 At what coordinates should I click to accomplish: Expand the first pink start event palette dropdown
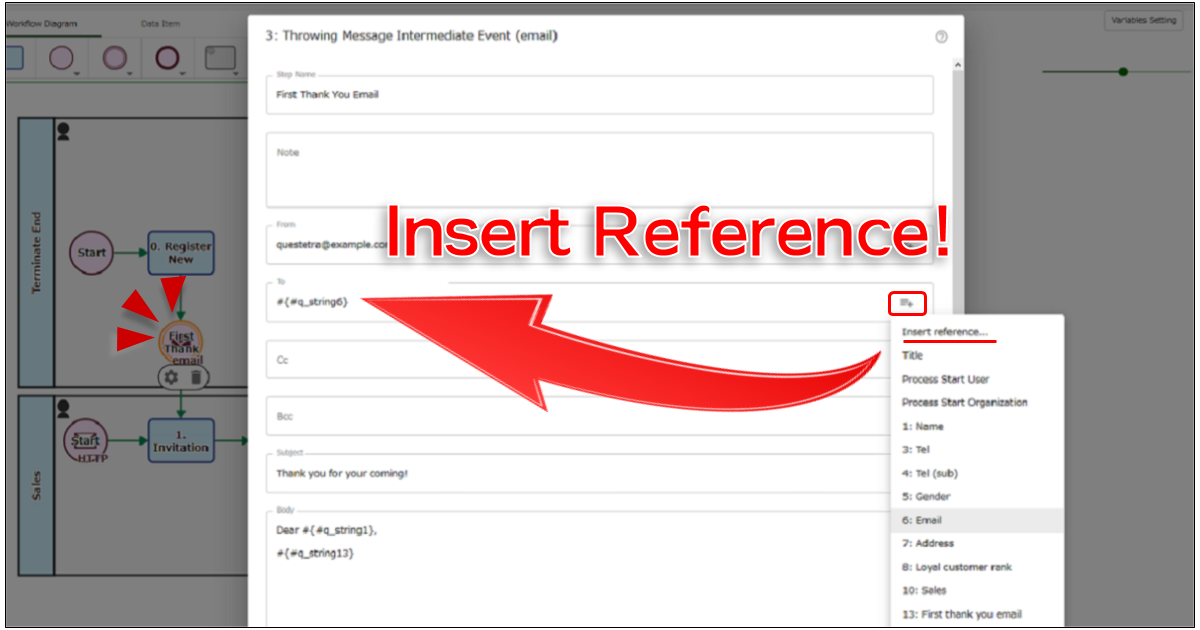pos(76,72)
